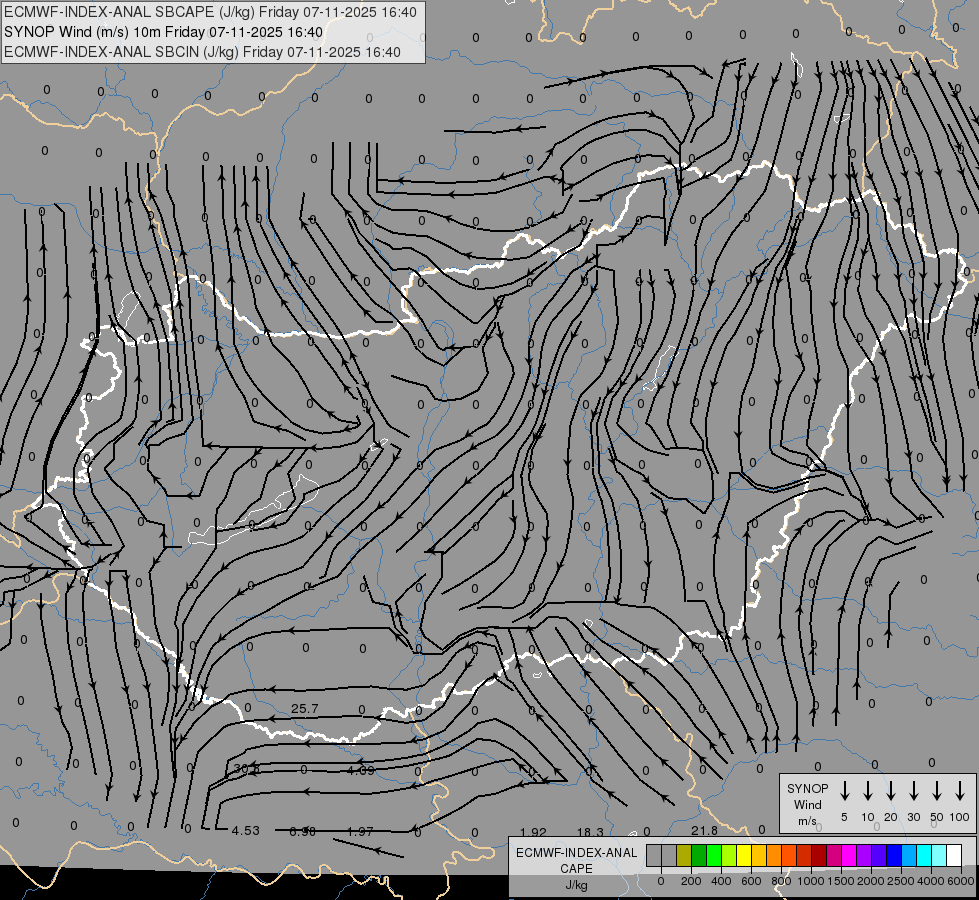The image size is (979, 900).
Task: Click the wind arrow above the 50 label
Action: (x=937, y=790)
